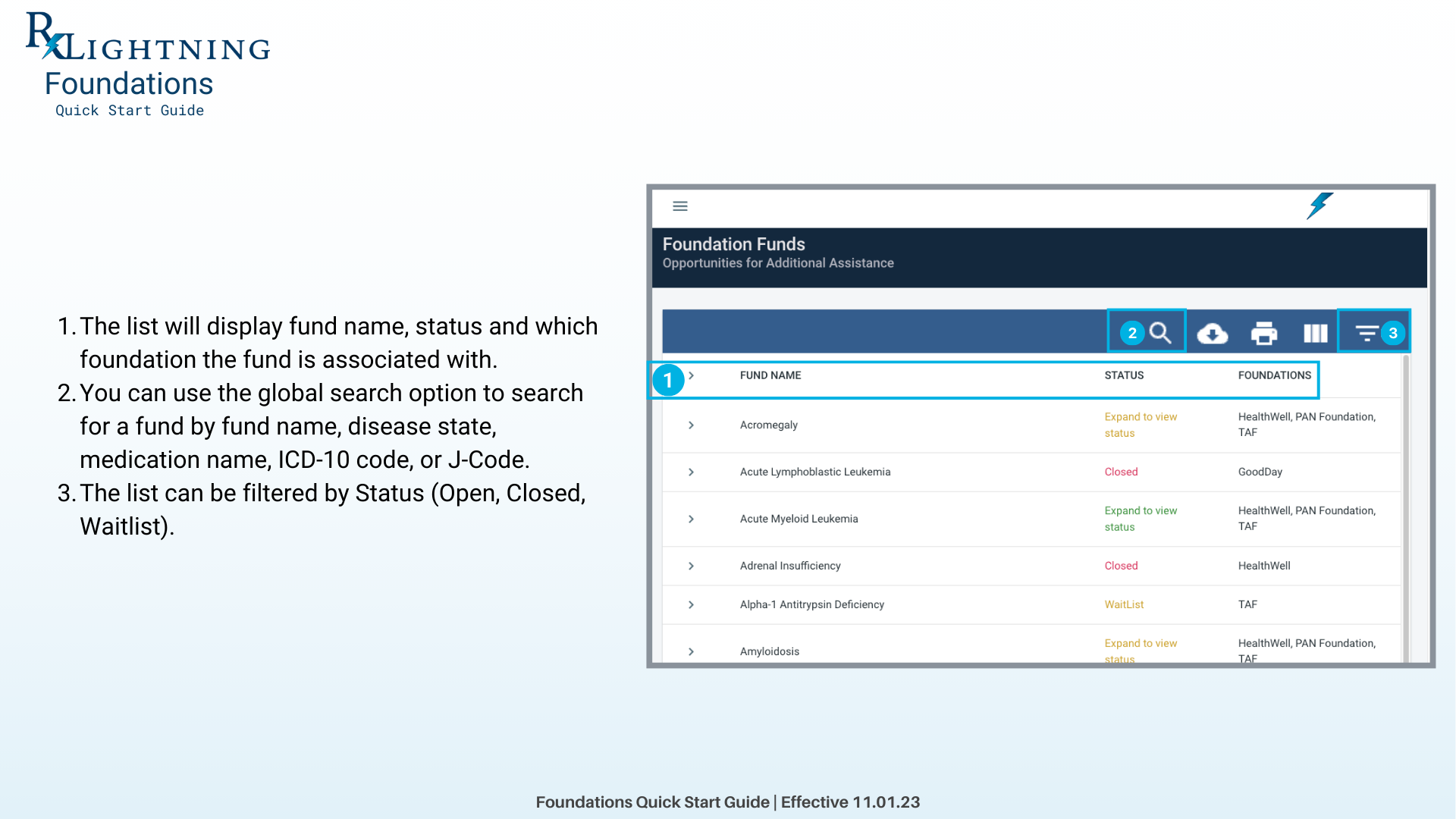Click the global search magnifier icon
The image size is (1456, 819).
tap(1160, 333)
